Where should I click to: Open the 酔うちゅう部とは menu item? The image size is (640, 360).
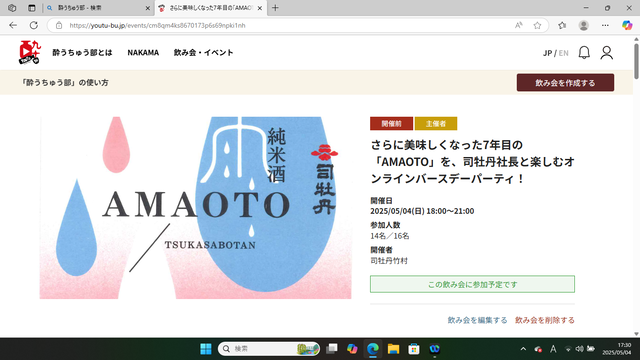(82, 53)
